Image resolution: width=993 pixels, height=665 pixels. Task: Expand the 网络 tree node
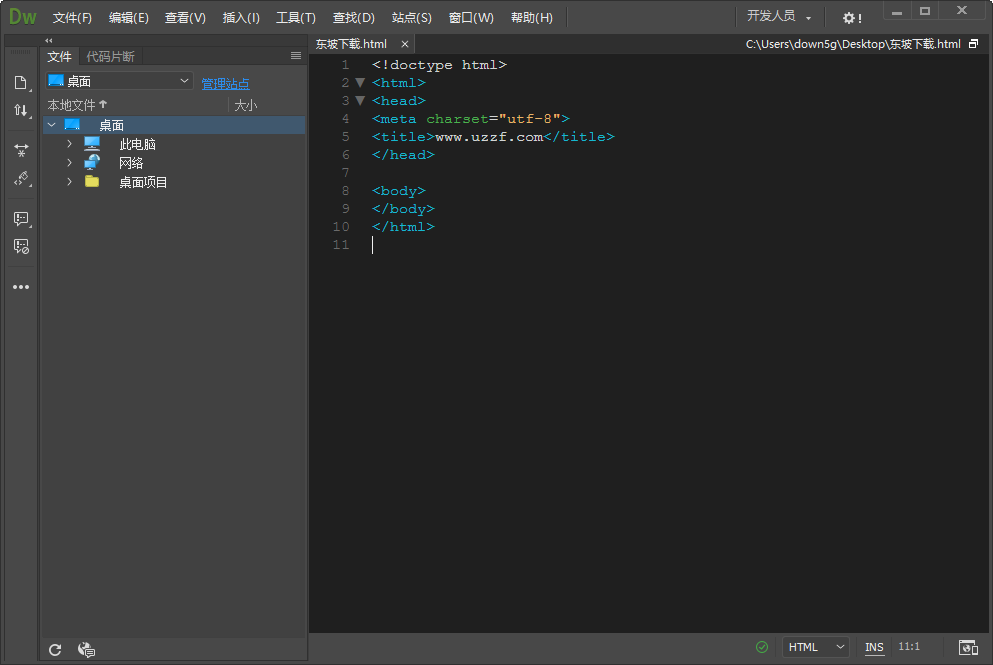[70, 163]
